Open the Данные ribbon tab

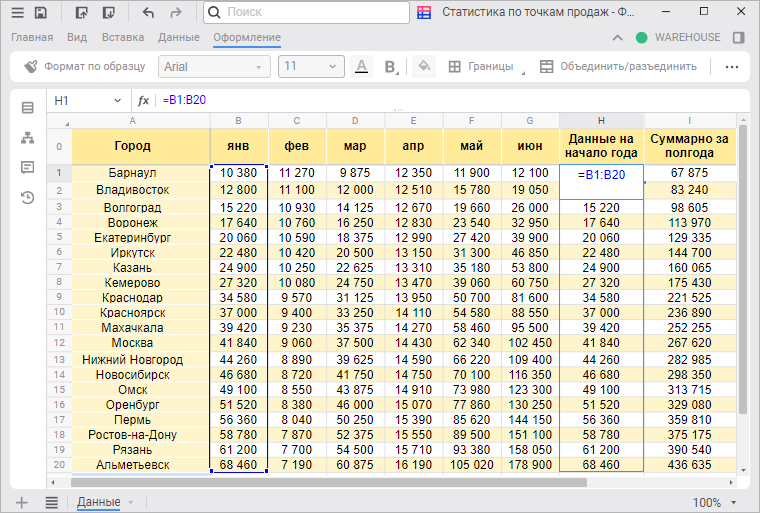tap(179, 37)
